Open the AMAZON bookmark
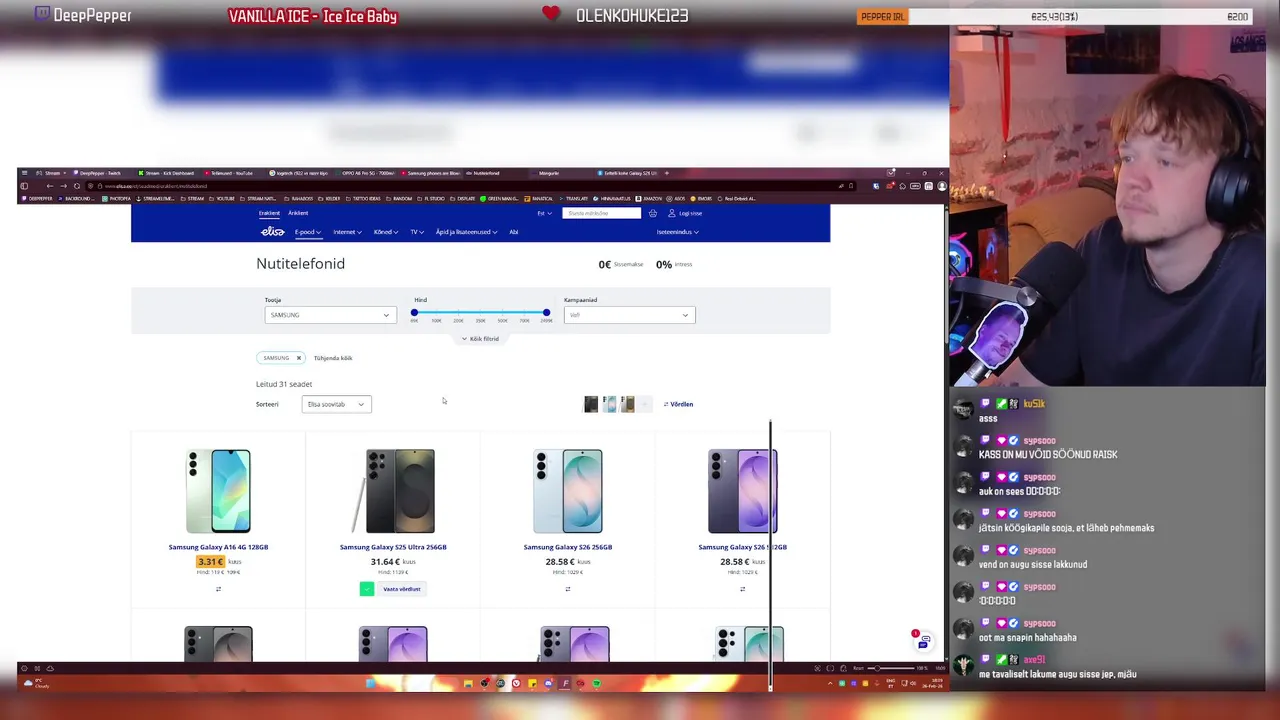This screenshot has height=720, width=1280. (x=649, y=198)
